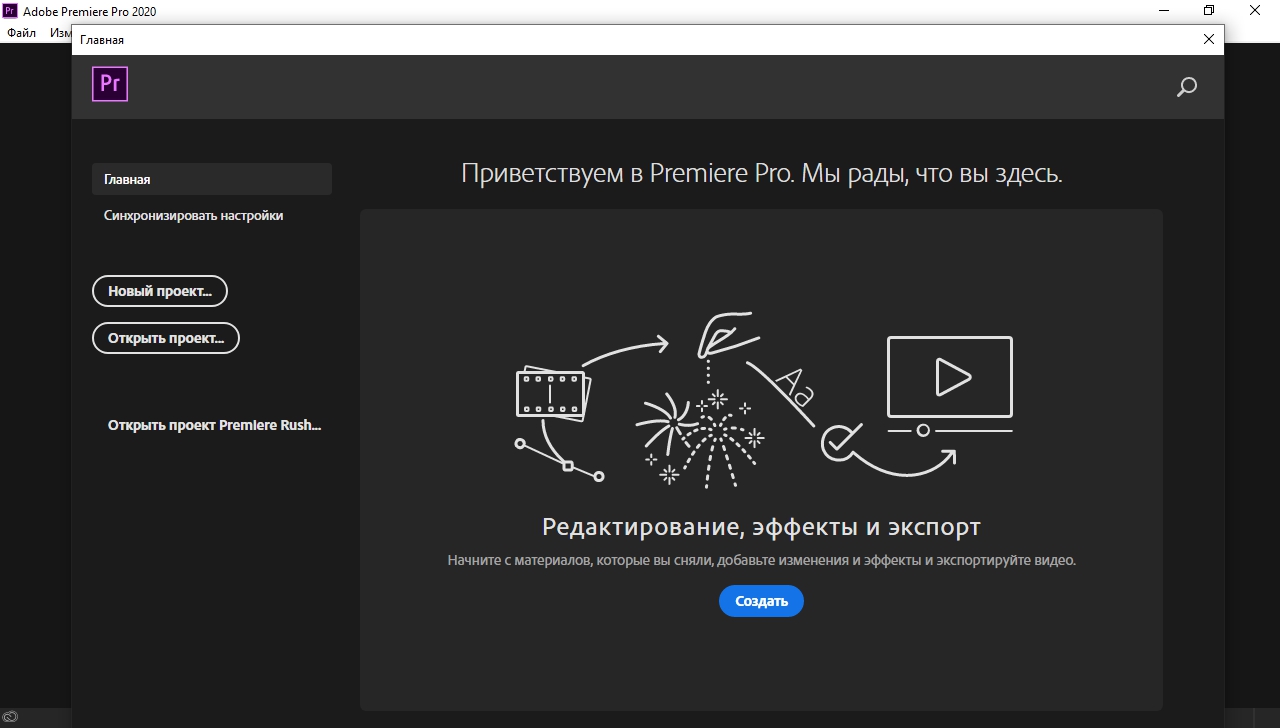Click the Новый проект... button
Image resolution: width=1280 pixels, height=728 pixels.
pyautogui.click(x=160, y=291)
